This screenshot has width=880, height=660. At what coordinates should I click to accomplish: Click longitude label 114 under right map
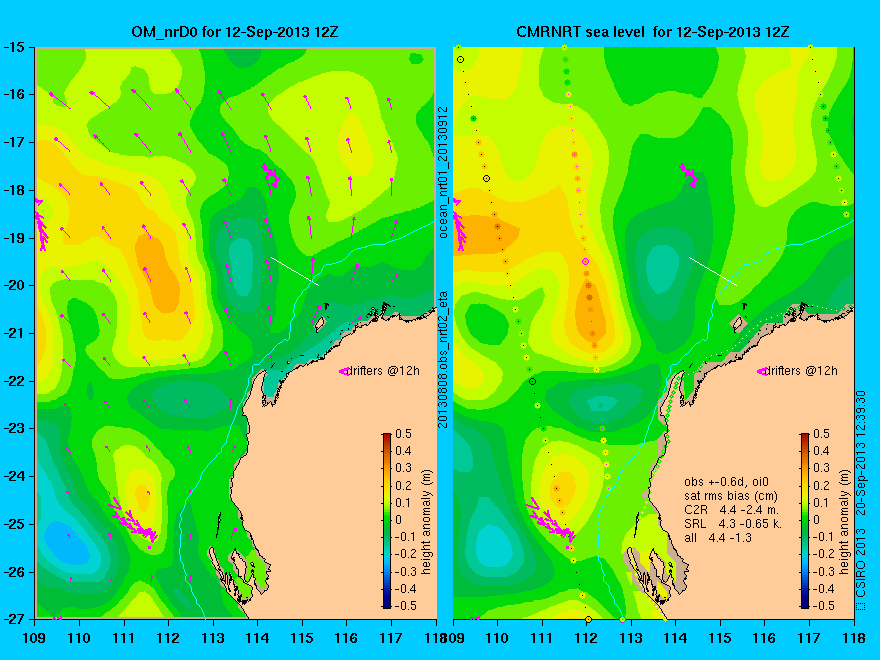click(x=676, y=638)
